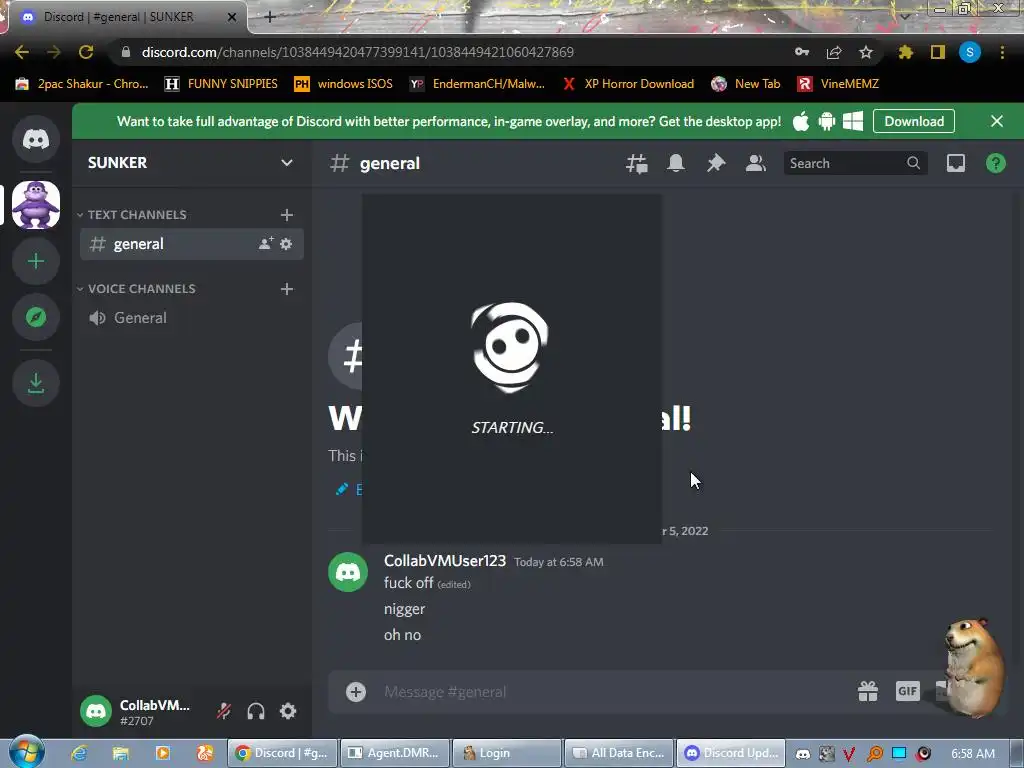Create a new text channel

pos(287,215)
